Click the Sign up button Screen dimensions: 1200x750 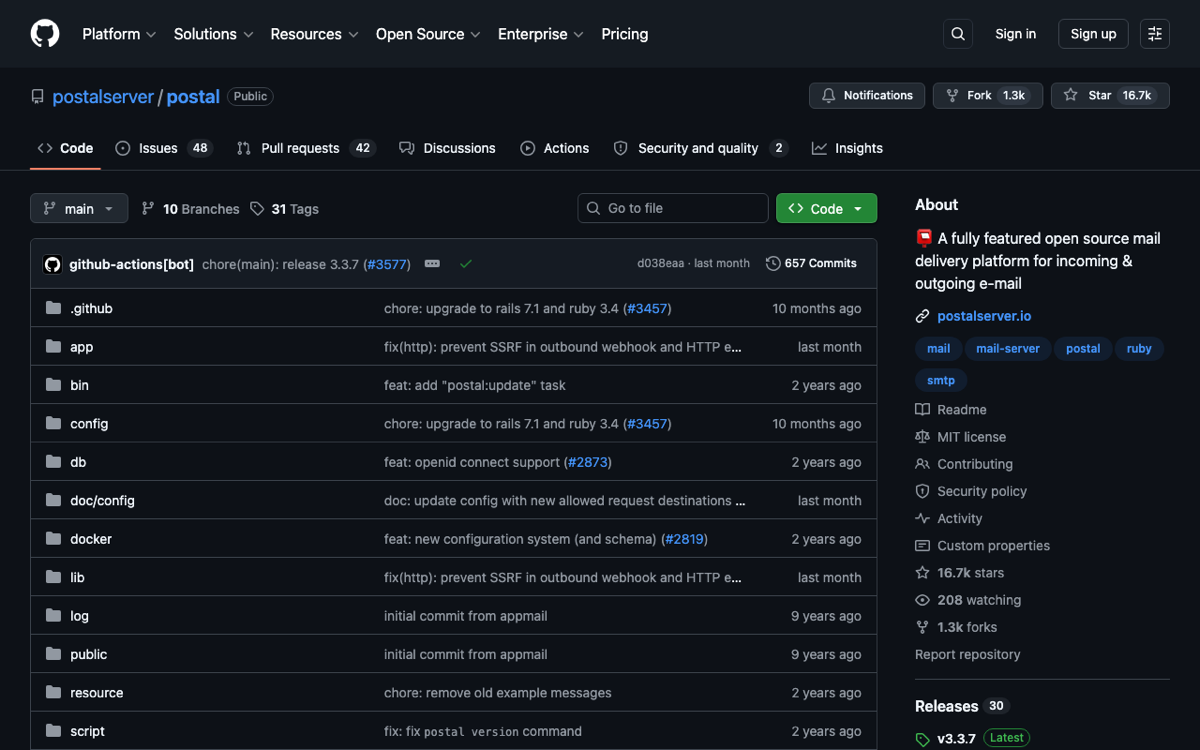(x=1093, y=34)
